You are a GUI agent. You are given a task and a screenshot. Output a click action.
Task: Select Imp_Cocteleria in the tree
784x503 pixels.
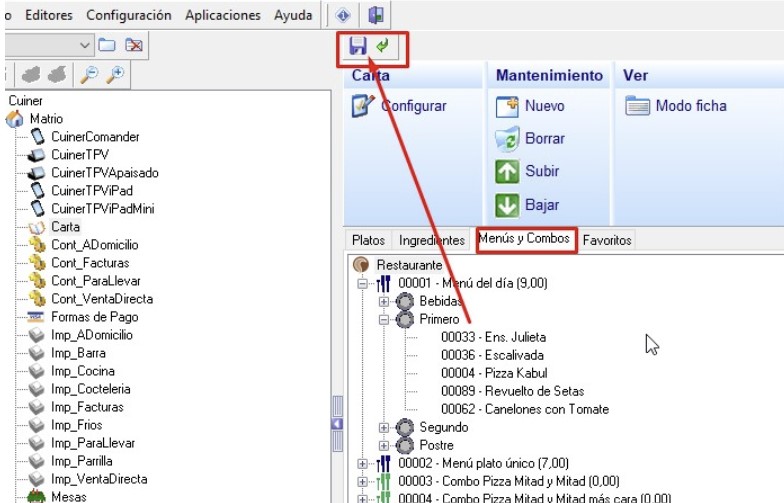coord(90,389)
